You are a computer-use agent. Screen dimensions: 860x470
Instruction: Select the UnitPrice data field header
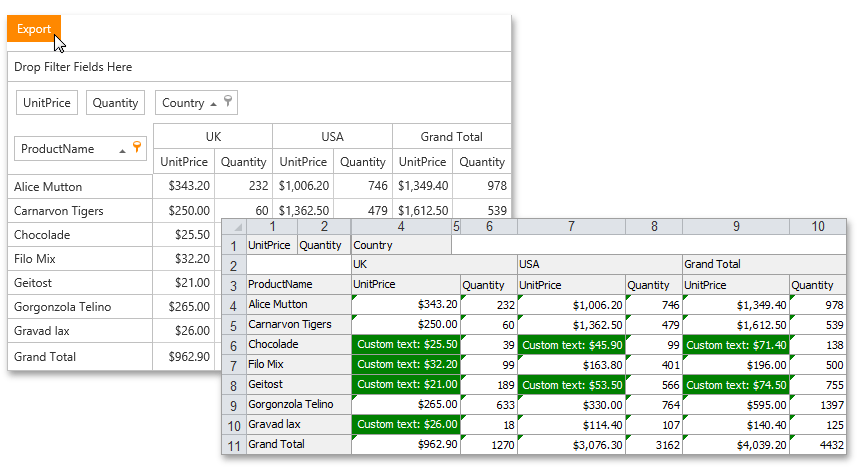click(x=47, y=103)
